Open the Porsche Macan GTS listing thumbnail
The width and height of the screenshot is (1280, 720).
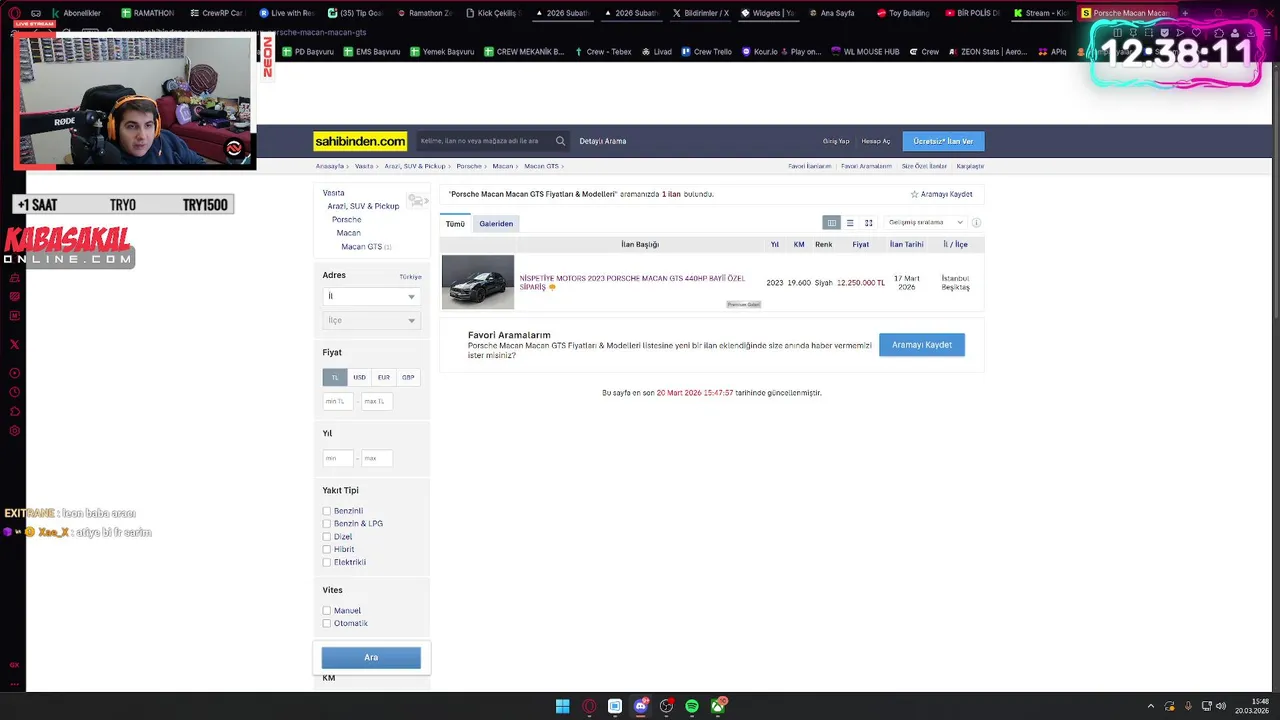478,282
